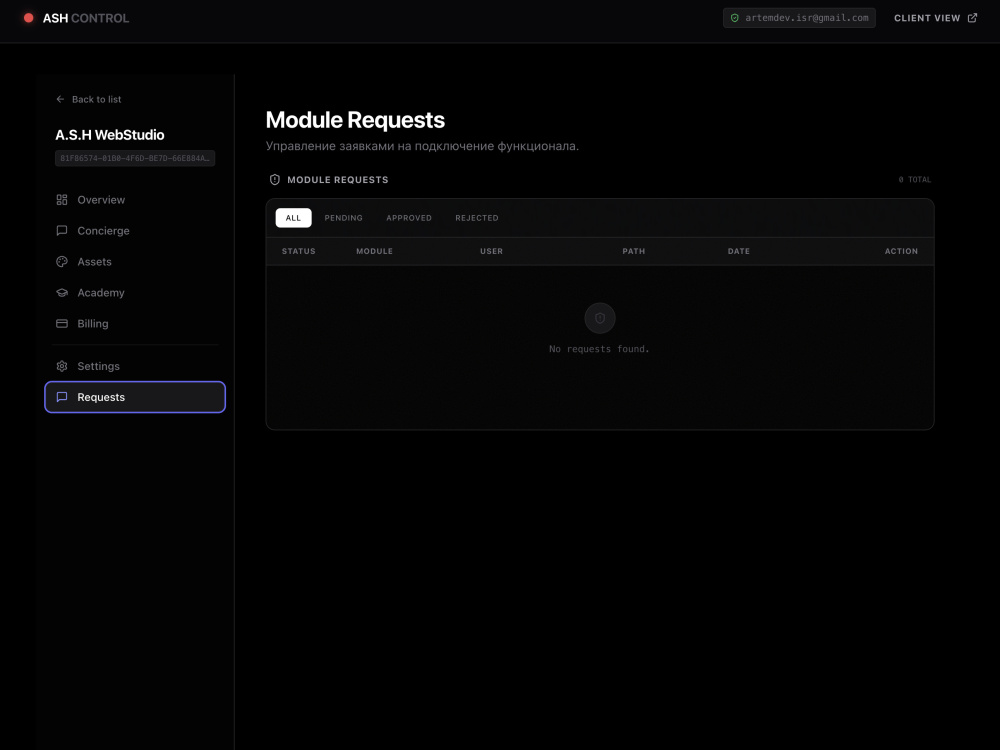Click the Russian subtitle under Module Requests
The image size is (1000, 750).
422,146
